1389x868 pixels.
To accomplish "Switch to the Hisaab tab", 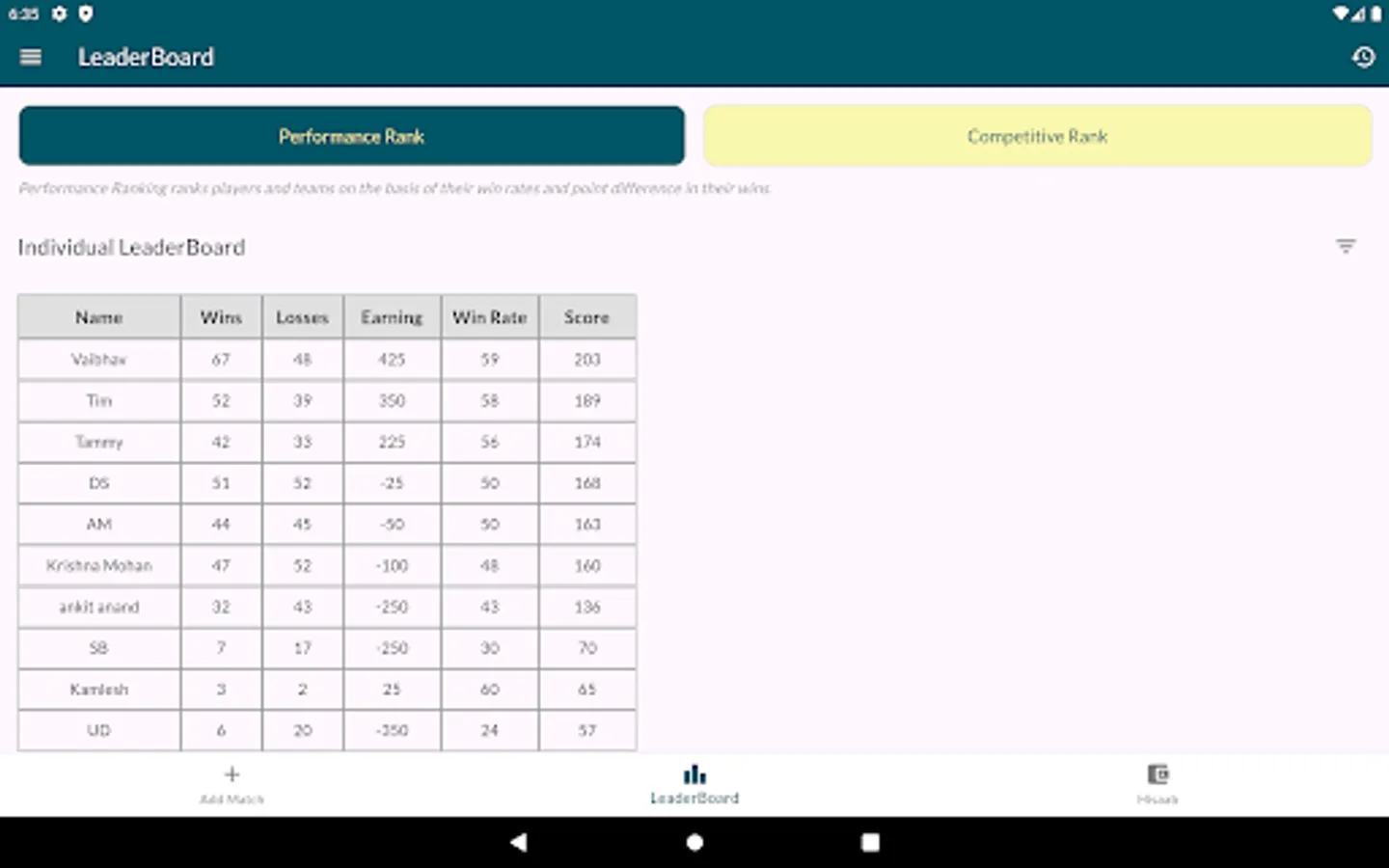I will [1157, 784].
